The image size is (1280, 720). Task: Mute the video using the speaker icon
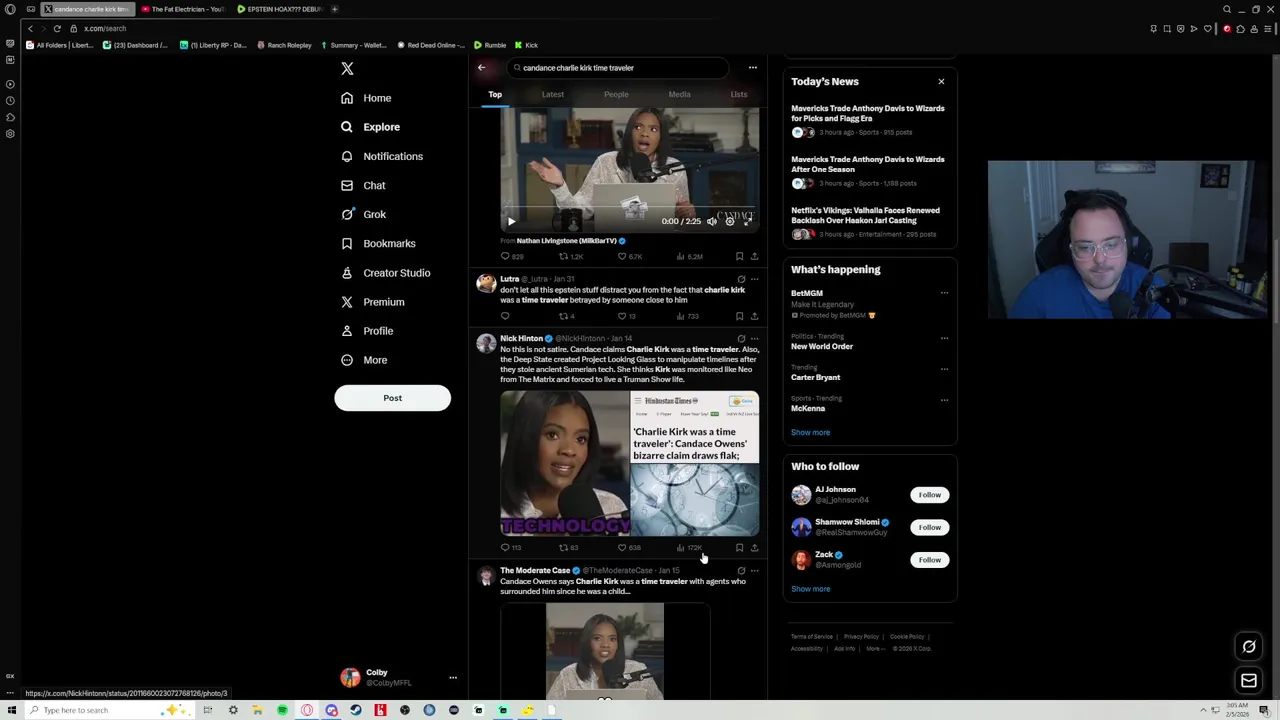(712, 221)
